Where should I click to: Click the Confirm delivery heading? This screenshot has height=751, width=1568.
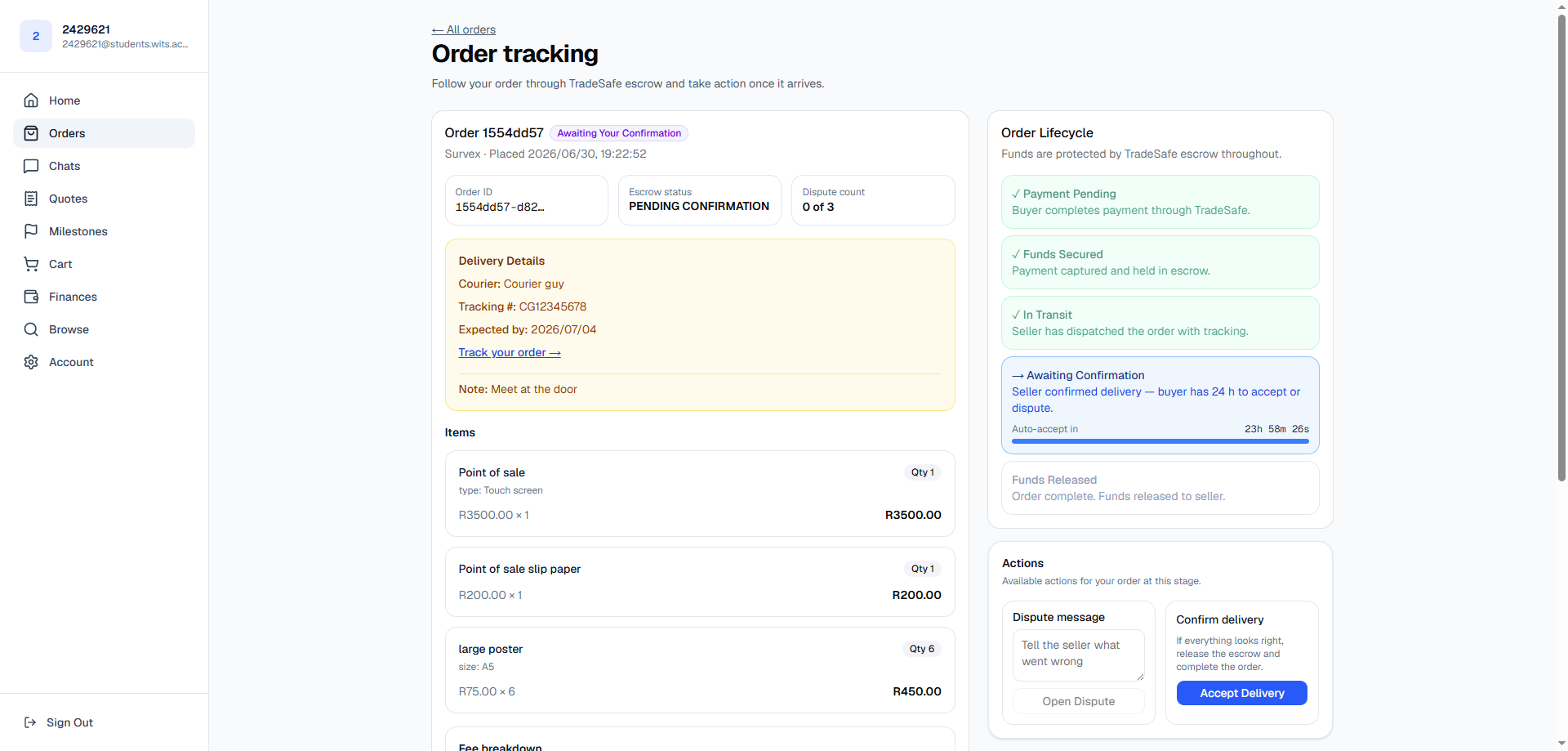click(1219, 619)
